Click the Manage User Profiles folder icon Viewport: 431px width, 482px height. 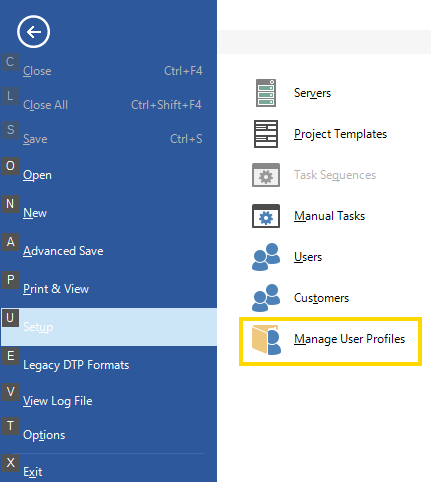click(266, 339)
